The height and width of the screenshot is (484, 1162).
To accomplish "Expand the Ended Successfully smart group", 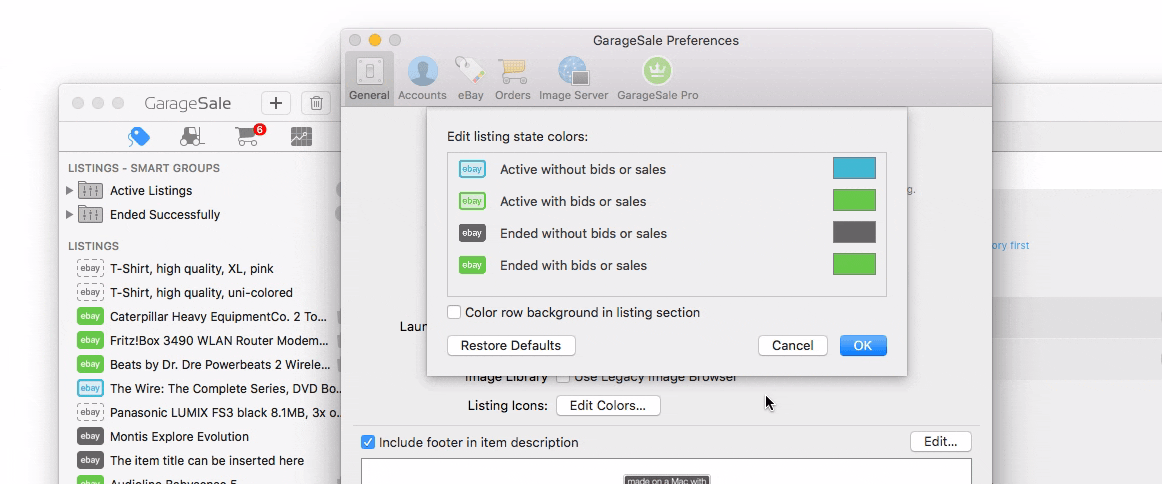I will 70,214.
